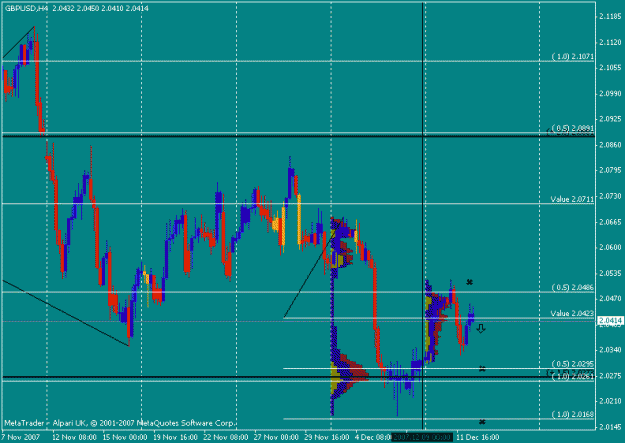Screen dimensions: 625x443
Task: Click the '11 Dec 16:00' time label
Action: [x=478, y=437]
